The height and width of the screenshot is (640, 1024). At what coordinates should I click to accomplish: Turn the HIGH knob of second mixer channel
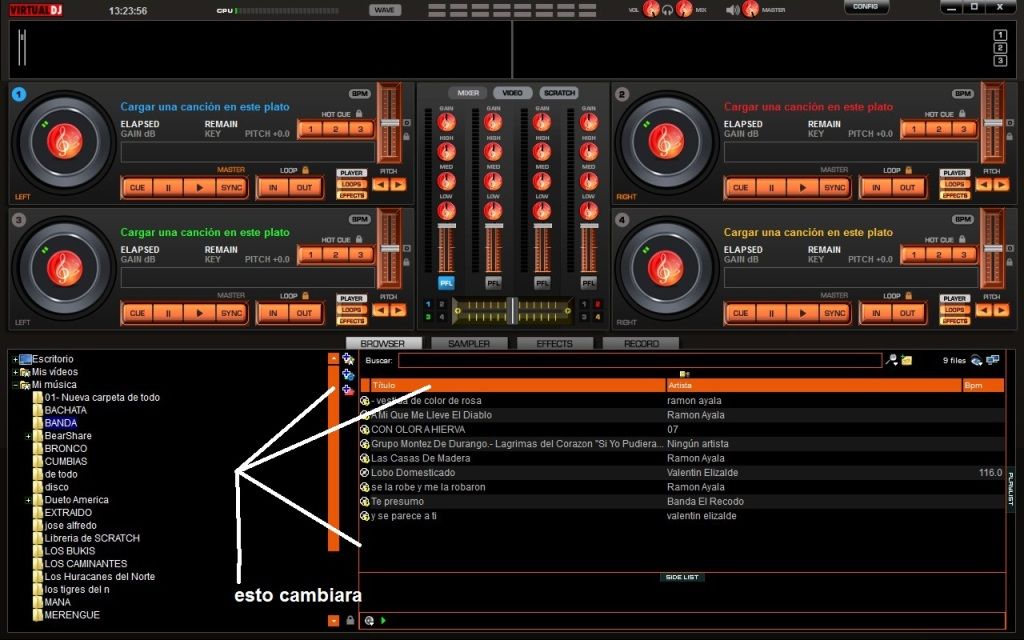point(493,152)
